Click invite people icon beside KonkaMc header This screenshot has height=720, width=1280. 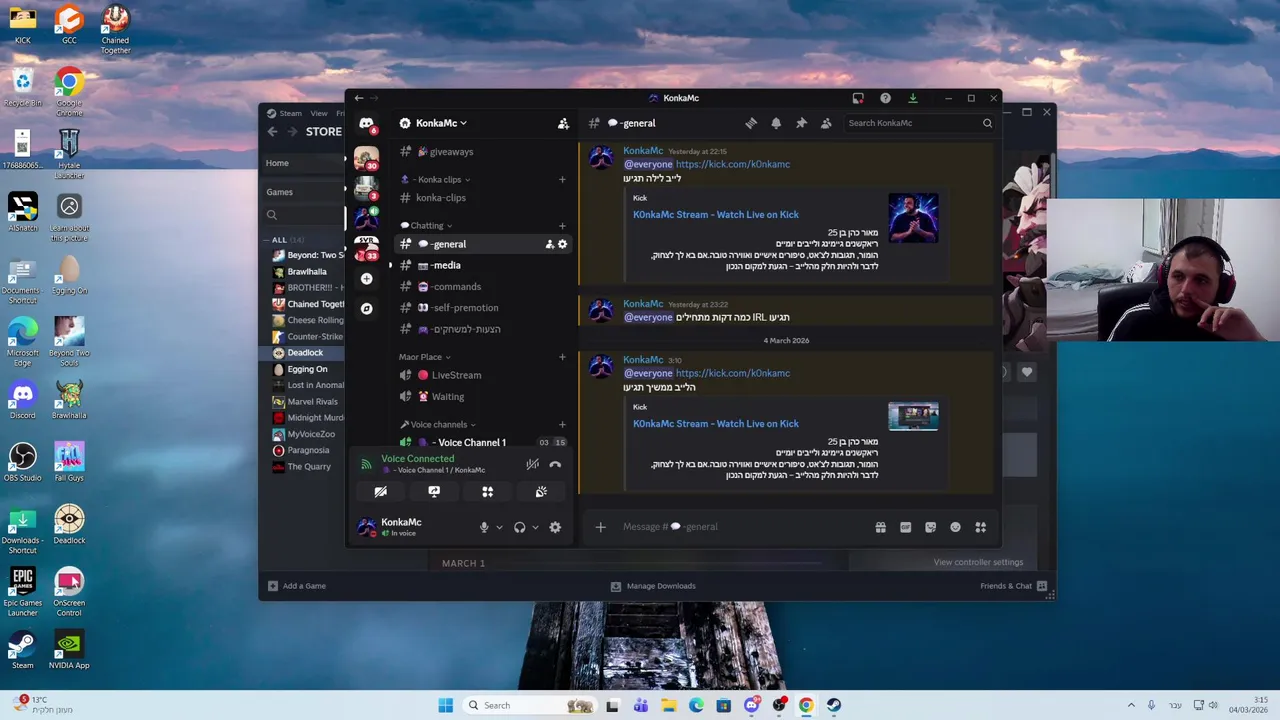[x=563, y=123]
